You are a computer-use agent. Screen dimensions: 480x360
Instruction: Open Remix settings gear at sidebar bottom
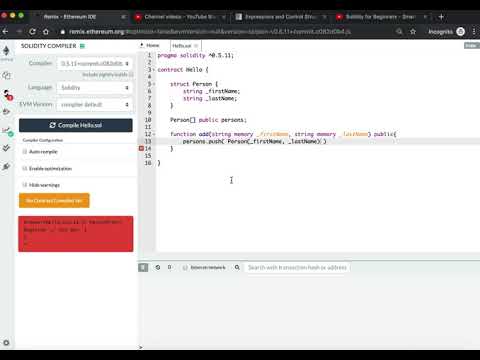[6, 342]
